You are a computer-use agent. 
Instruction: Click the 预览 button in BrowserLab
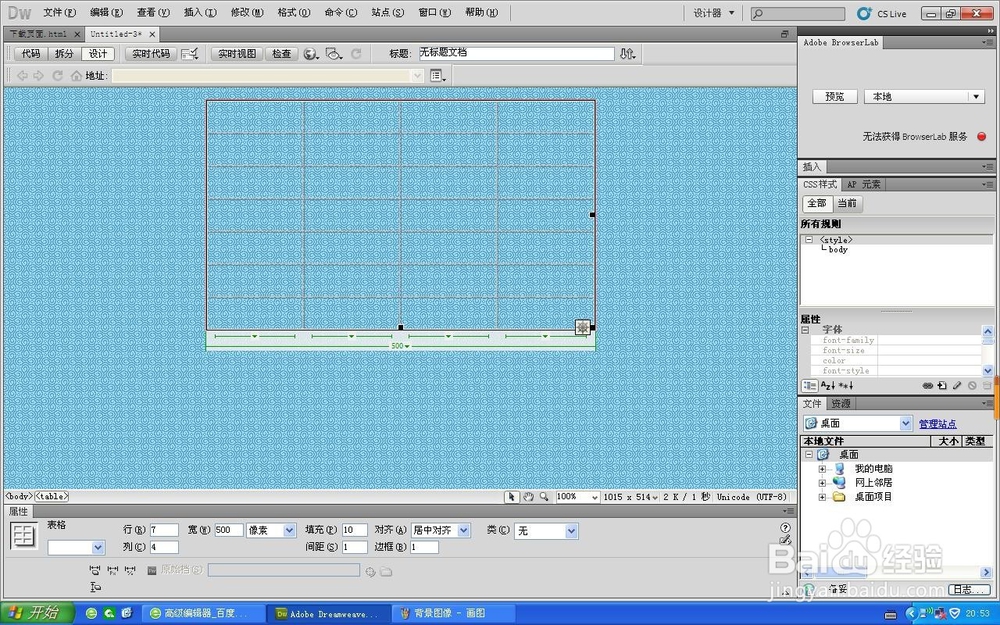pos(835,97)
